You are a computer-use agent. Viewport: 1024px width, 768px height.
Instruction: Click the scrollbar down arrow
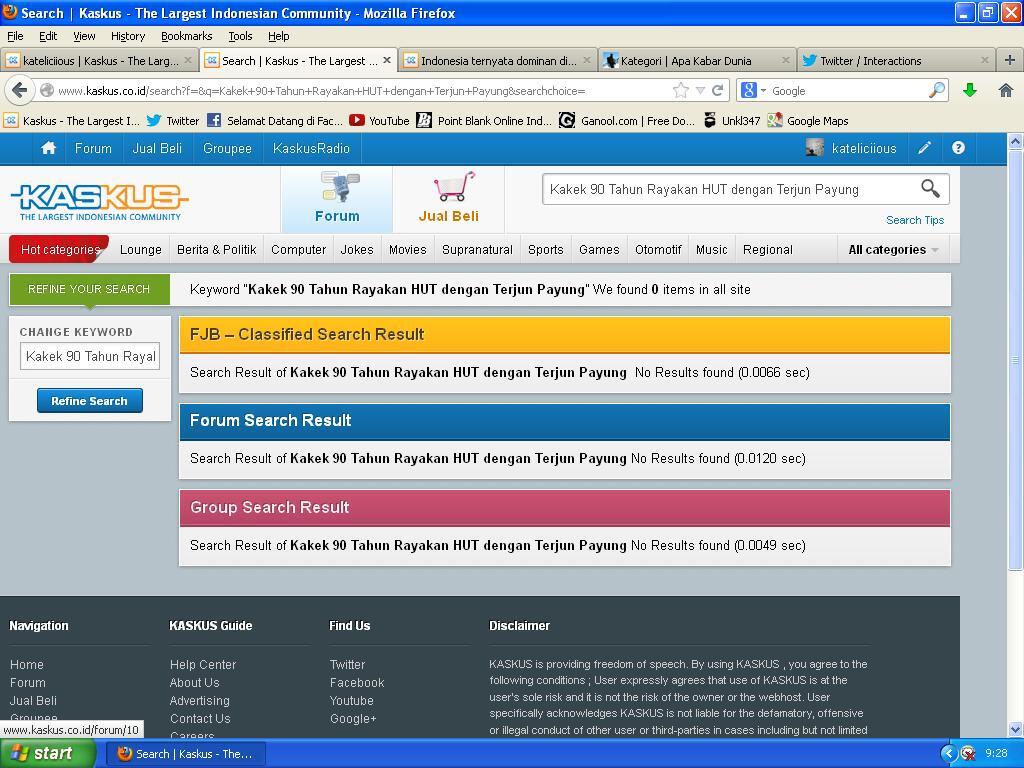coord(1016,729)
